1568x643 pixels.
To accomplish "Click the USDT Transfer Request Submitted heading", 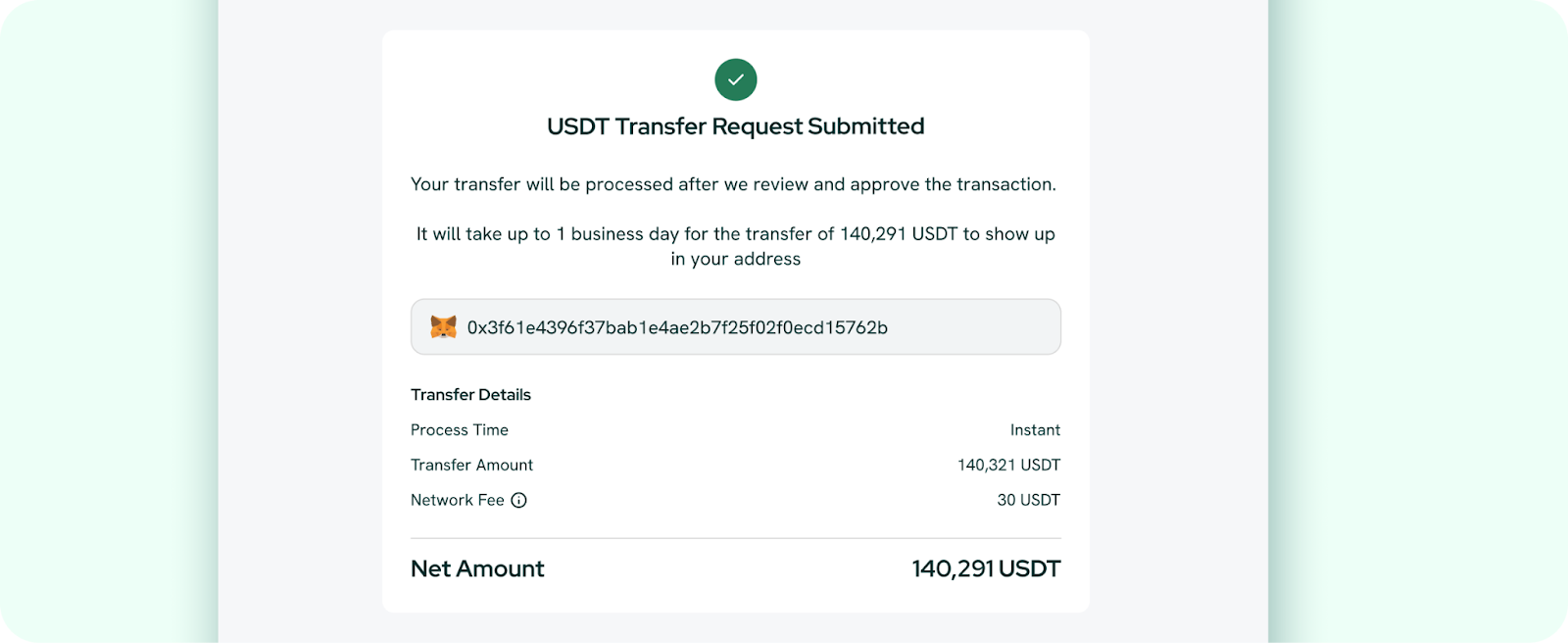I will click(736, 126).
